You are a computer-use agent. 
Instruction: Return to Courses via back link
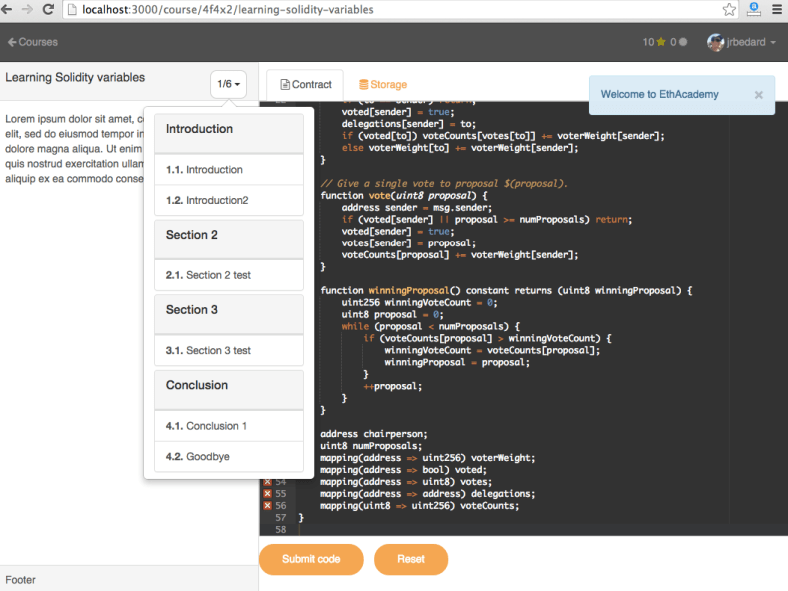[33, 42]
